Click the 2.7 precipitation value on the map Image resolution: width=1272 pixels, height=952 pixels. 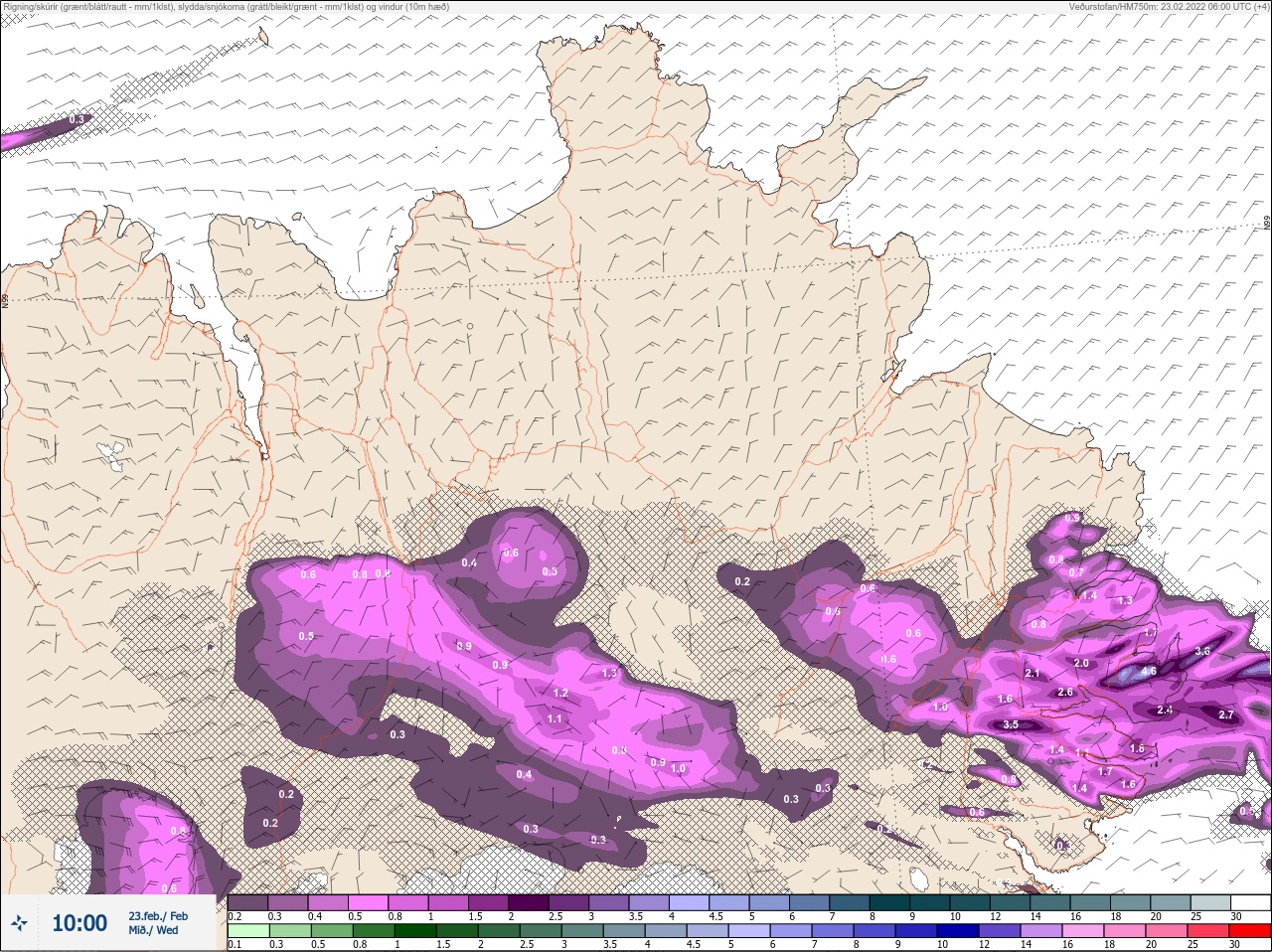(x=1225, y=714)
